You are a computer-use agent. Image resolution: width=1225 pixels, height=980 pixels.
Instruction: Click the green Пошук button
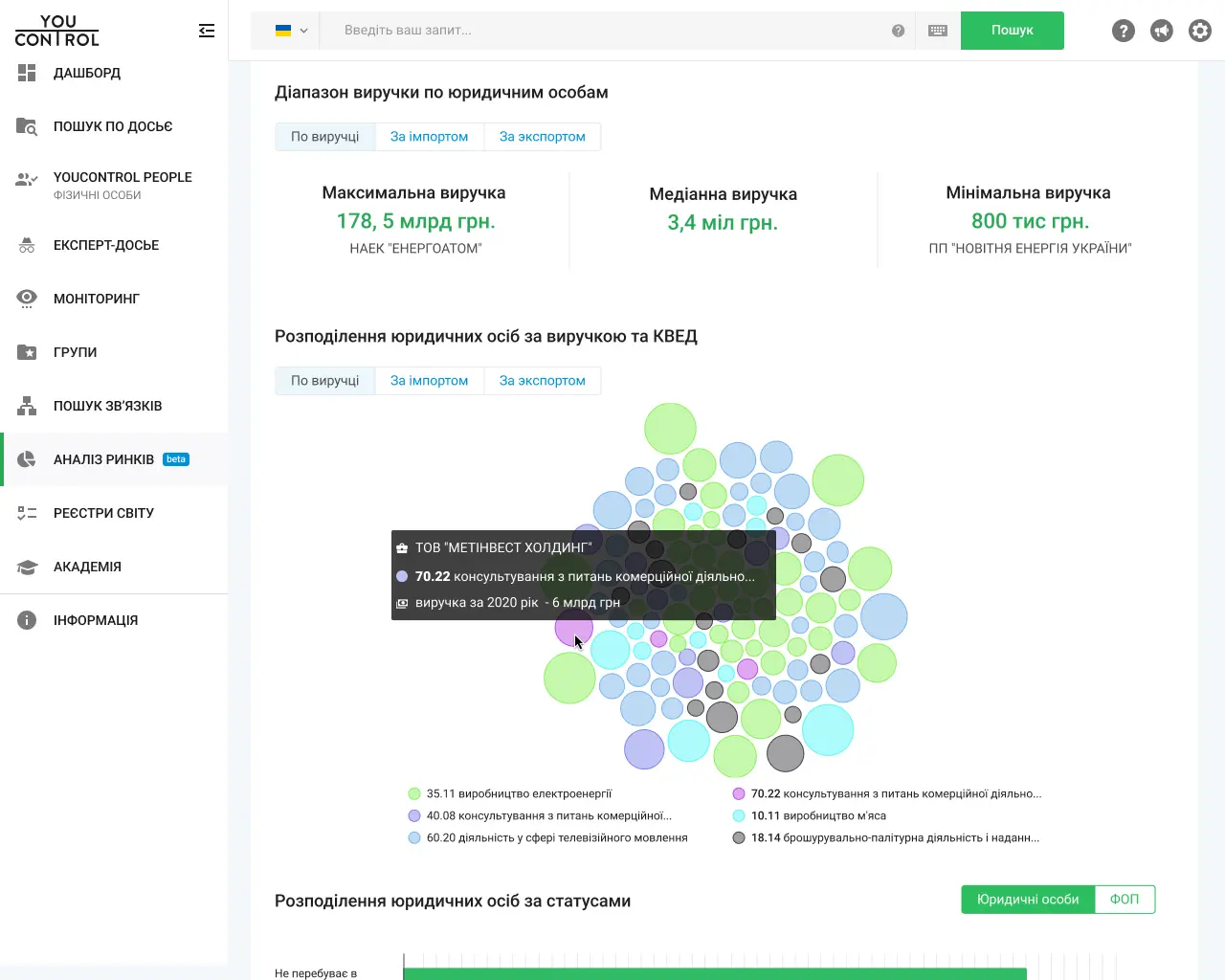[1013, 31]
